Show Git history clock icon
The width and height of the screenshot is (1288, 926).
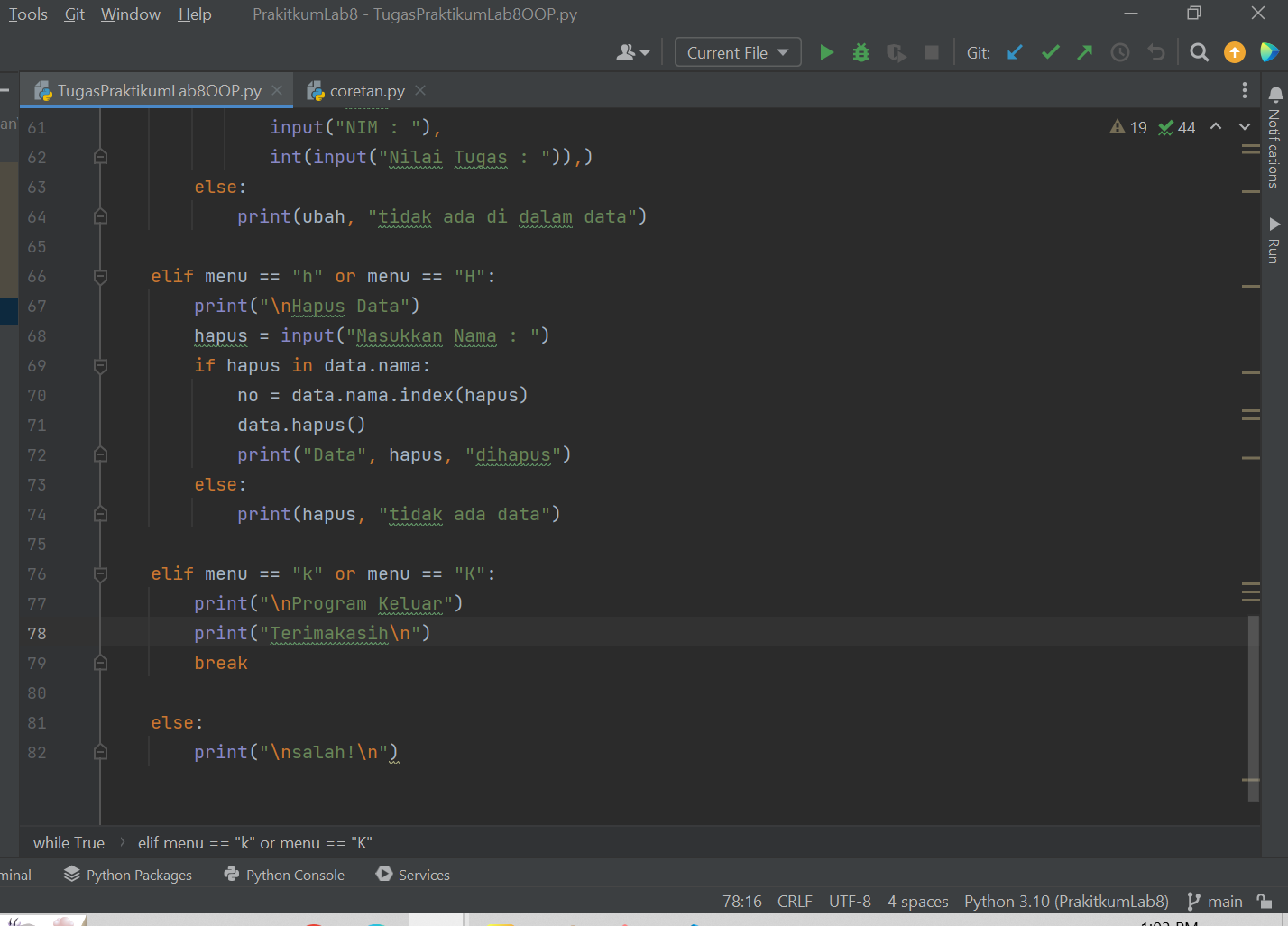1120,52
